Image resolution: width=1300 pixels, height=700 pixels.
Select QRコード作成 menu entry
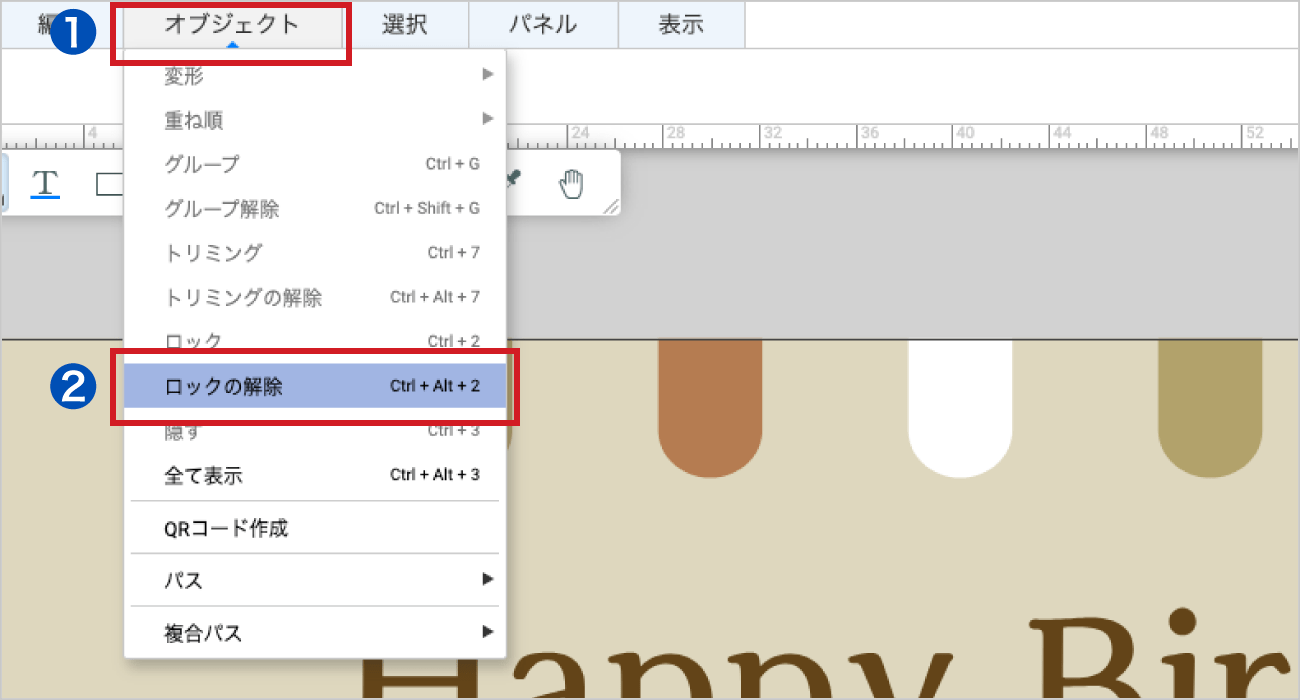click(314, 528)
